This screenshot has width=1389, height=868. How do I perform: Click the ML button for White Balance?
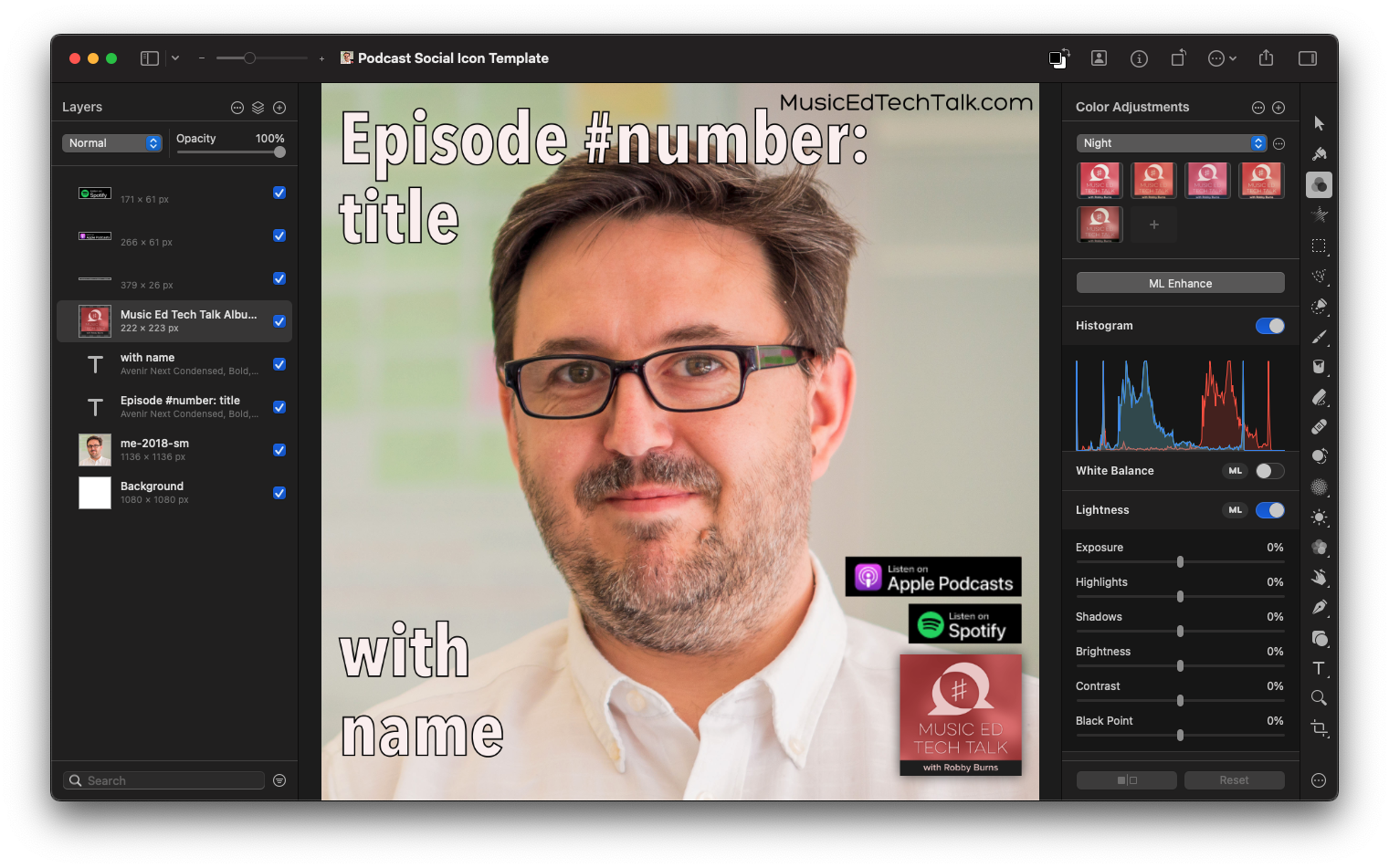point(1236,471)
